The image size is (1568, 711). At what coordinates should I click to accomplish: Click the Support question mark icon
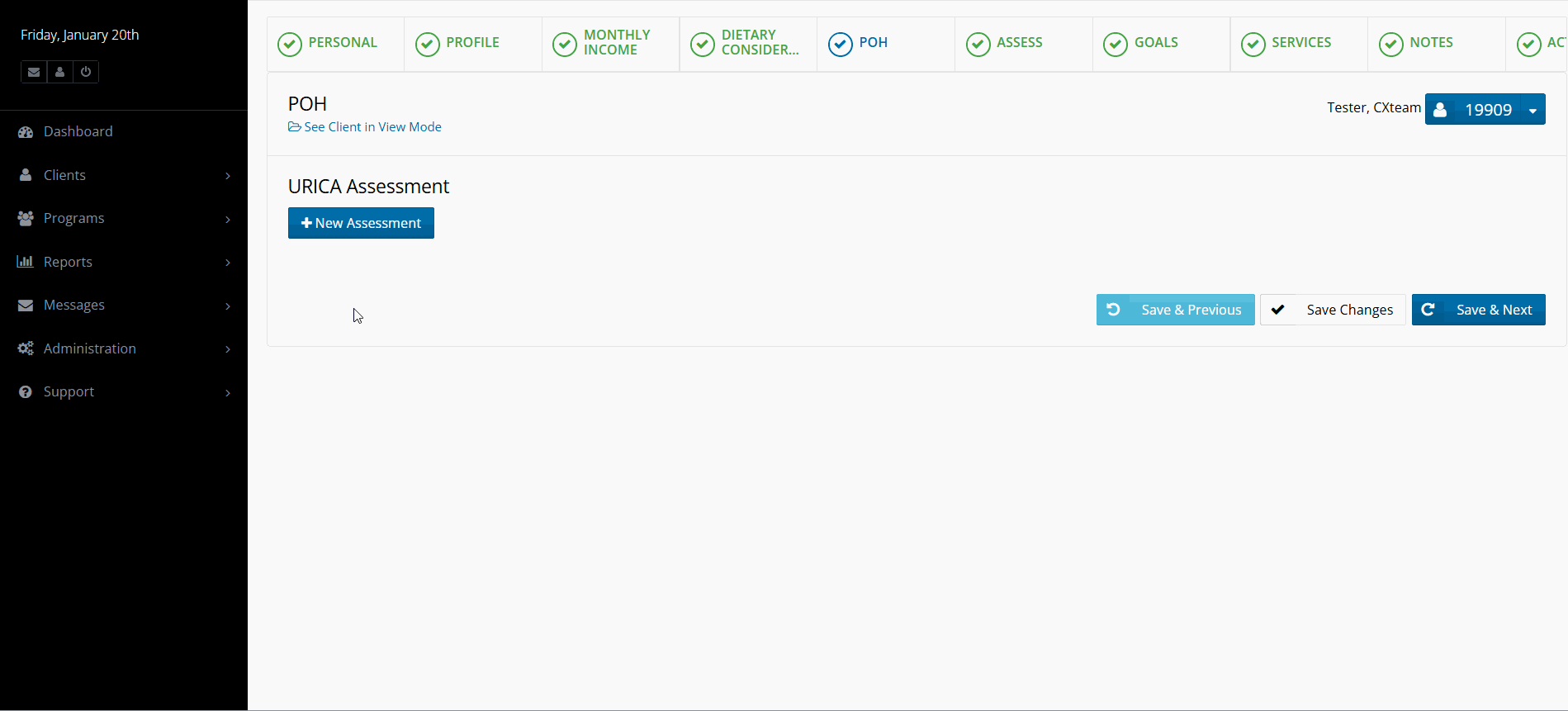(26, 392)
